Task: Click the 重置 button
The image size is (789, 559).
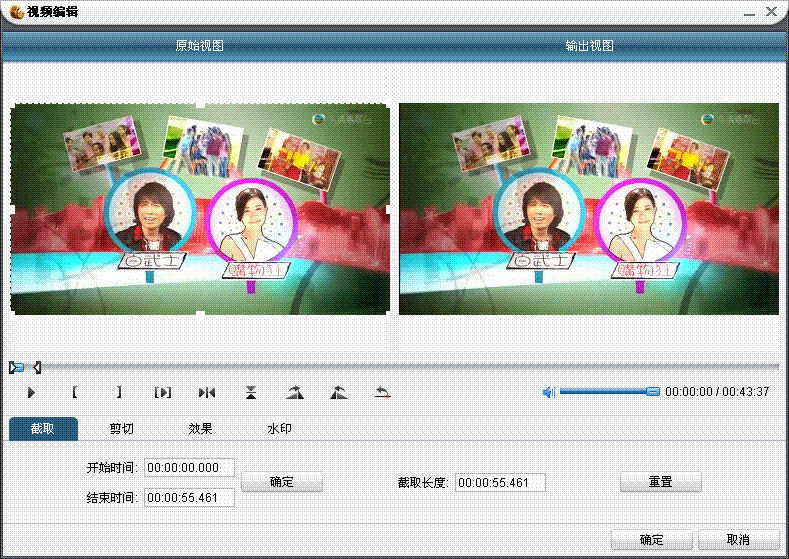Action: [x=661, y=482]
